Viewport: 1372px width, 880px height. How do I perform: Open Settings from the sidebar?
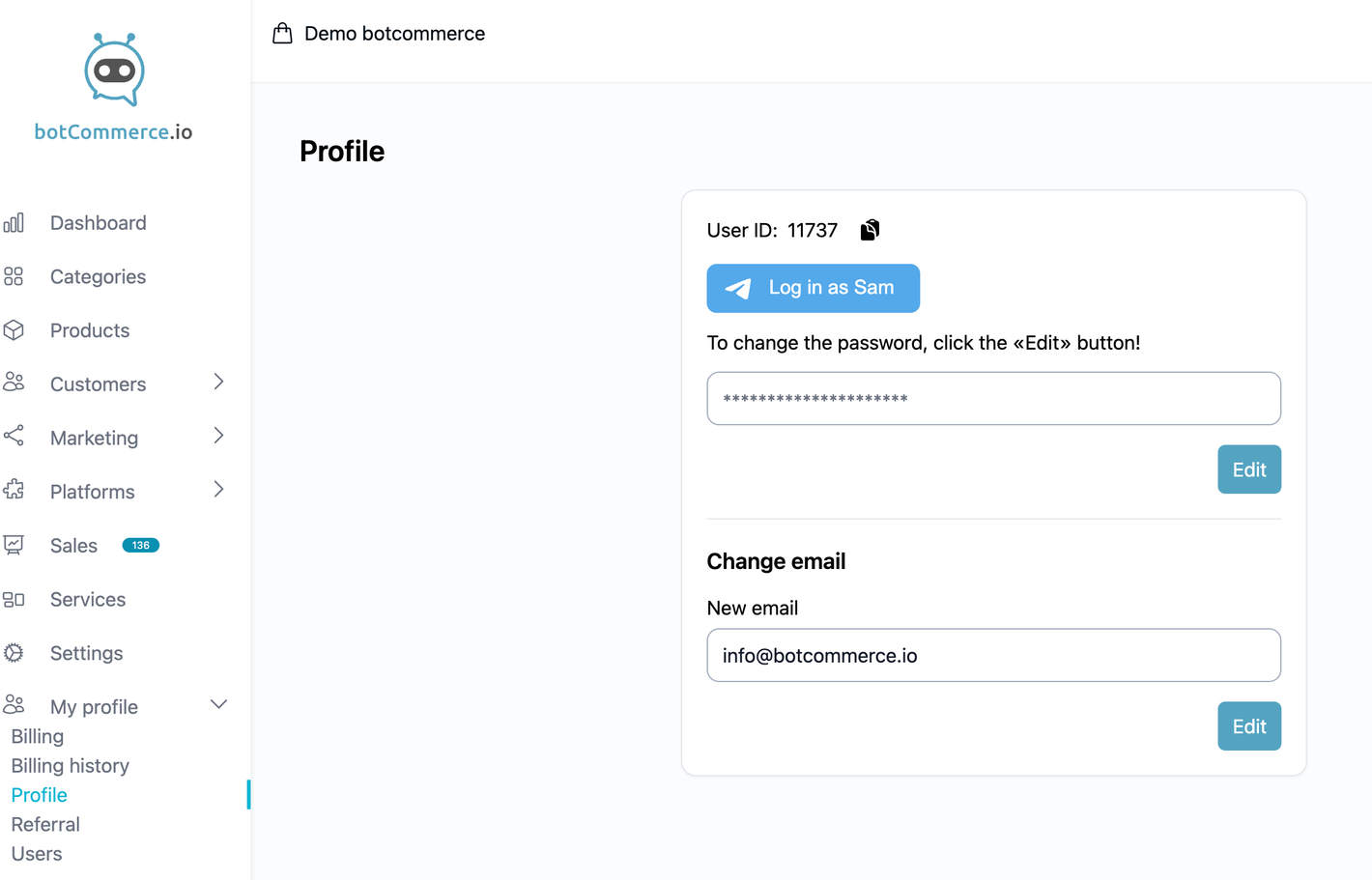[x=86, y=654]
